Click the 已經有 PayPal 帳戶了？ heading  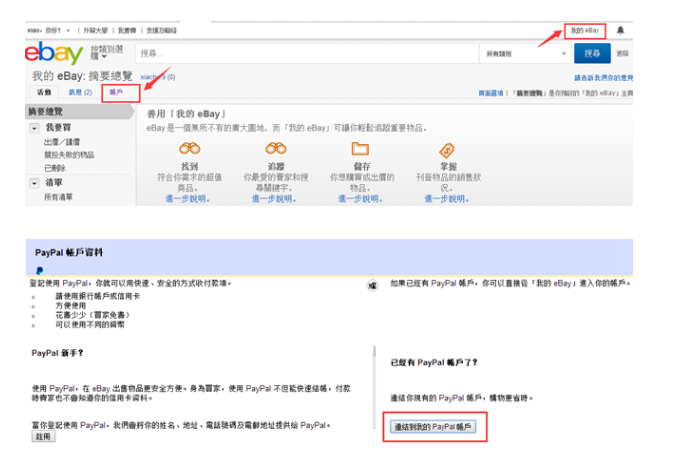pos(434,362)
